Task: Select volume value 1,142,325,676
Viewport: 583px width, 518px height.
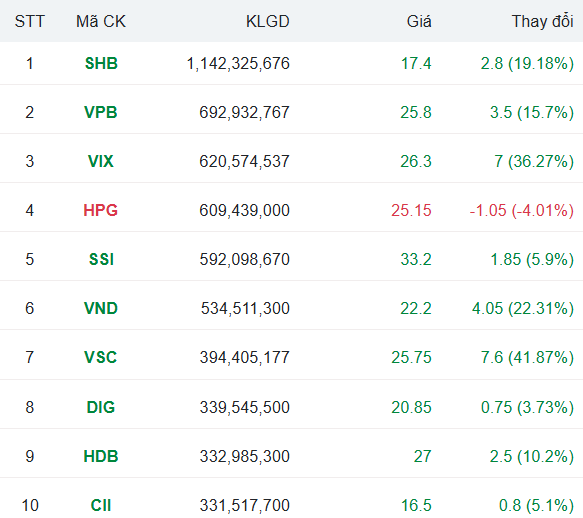Action: coord(238,64)
